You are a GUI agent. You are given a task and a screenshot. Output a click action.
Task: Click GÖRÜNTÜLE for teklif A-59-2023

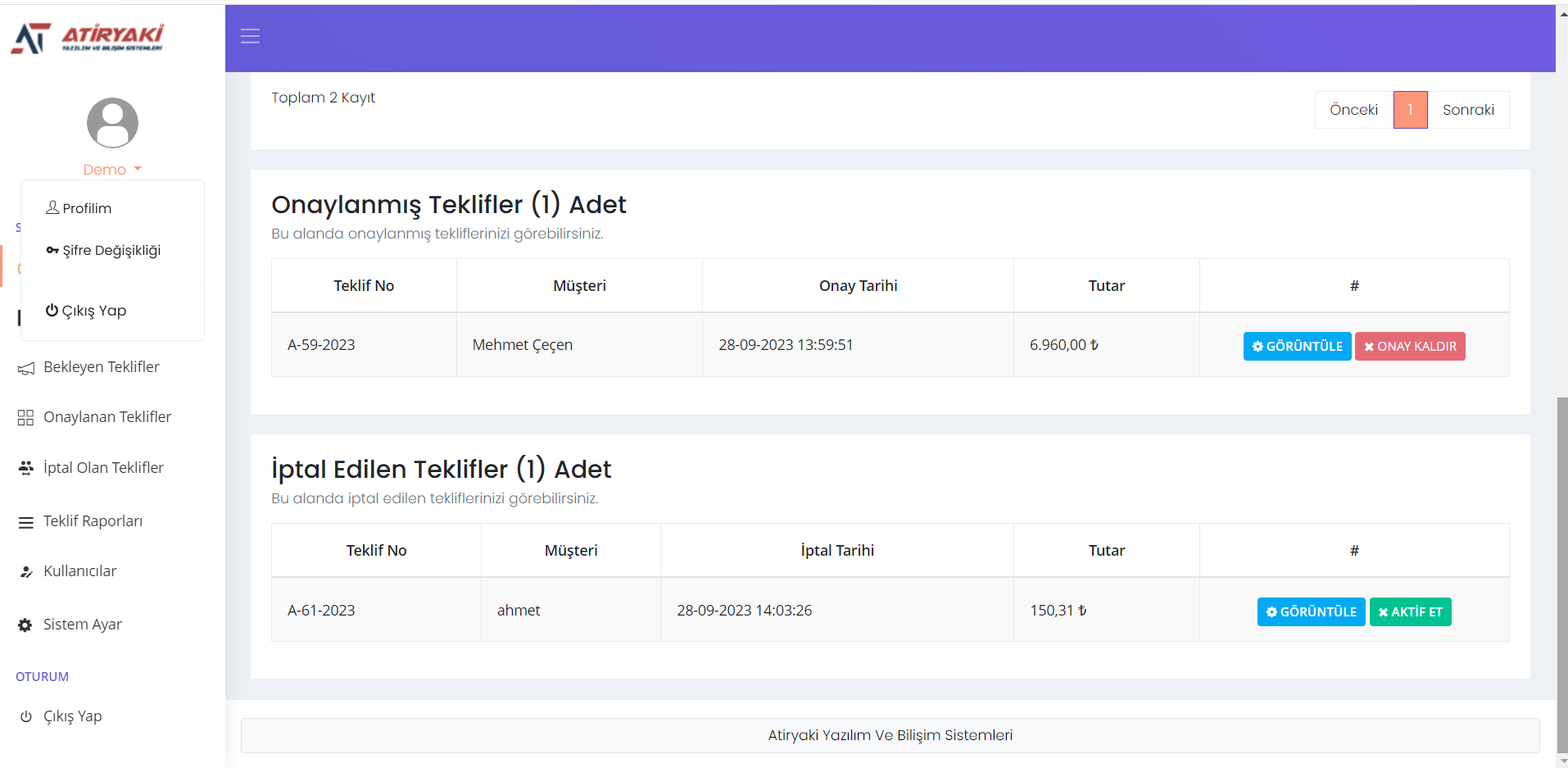[1298, 347]
